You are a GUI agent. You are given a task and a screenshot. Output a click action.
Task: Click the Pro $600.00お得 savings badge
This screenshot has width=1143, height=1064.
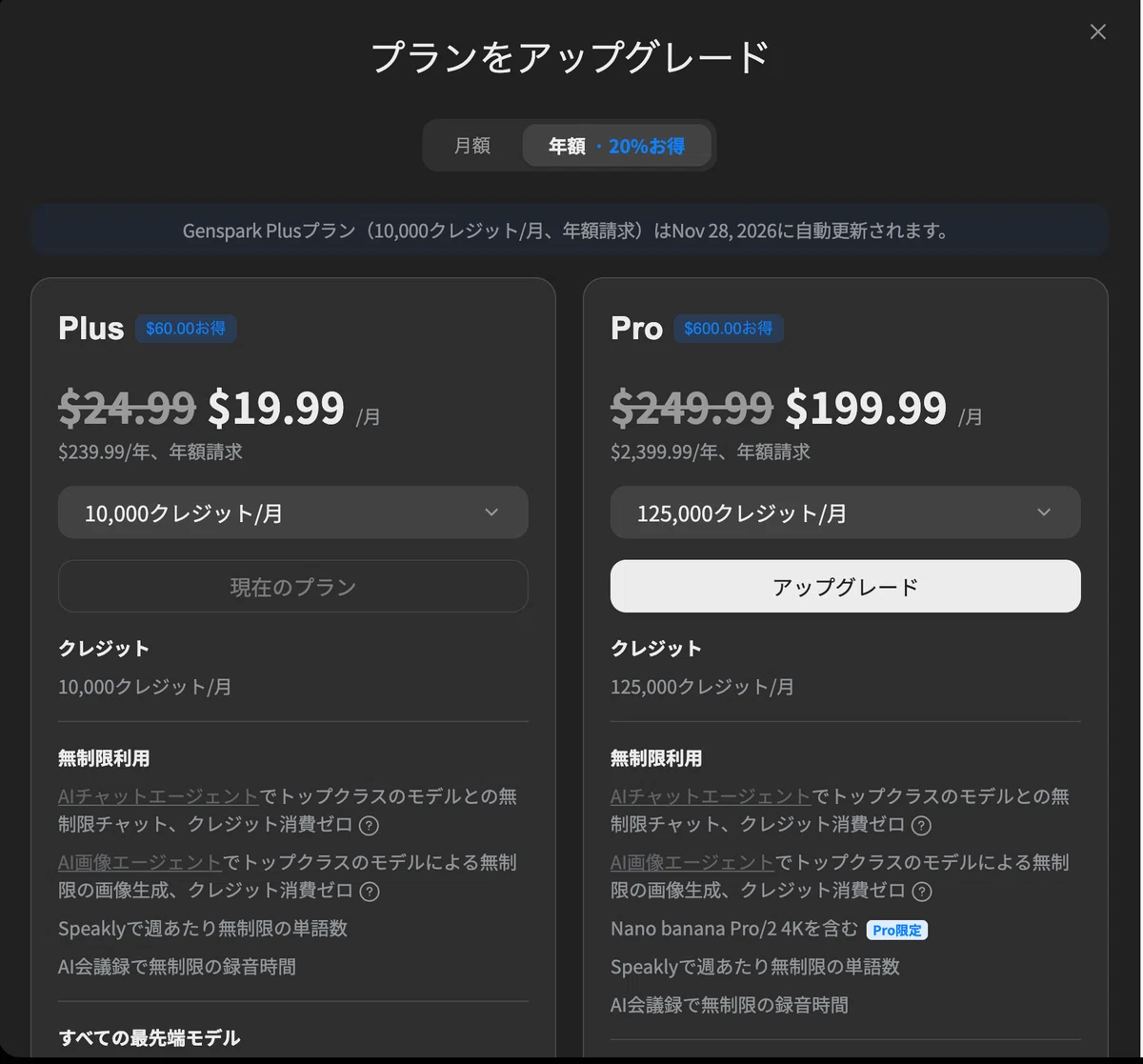(729, 329)
